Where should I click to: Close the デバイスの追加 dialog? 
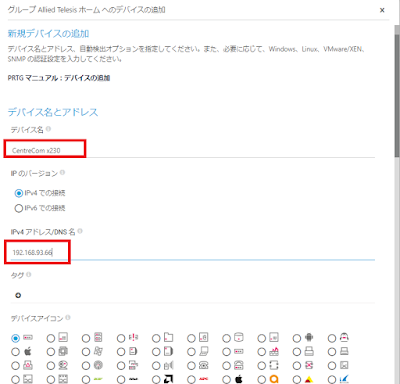tap(382, 10)
